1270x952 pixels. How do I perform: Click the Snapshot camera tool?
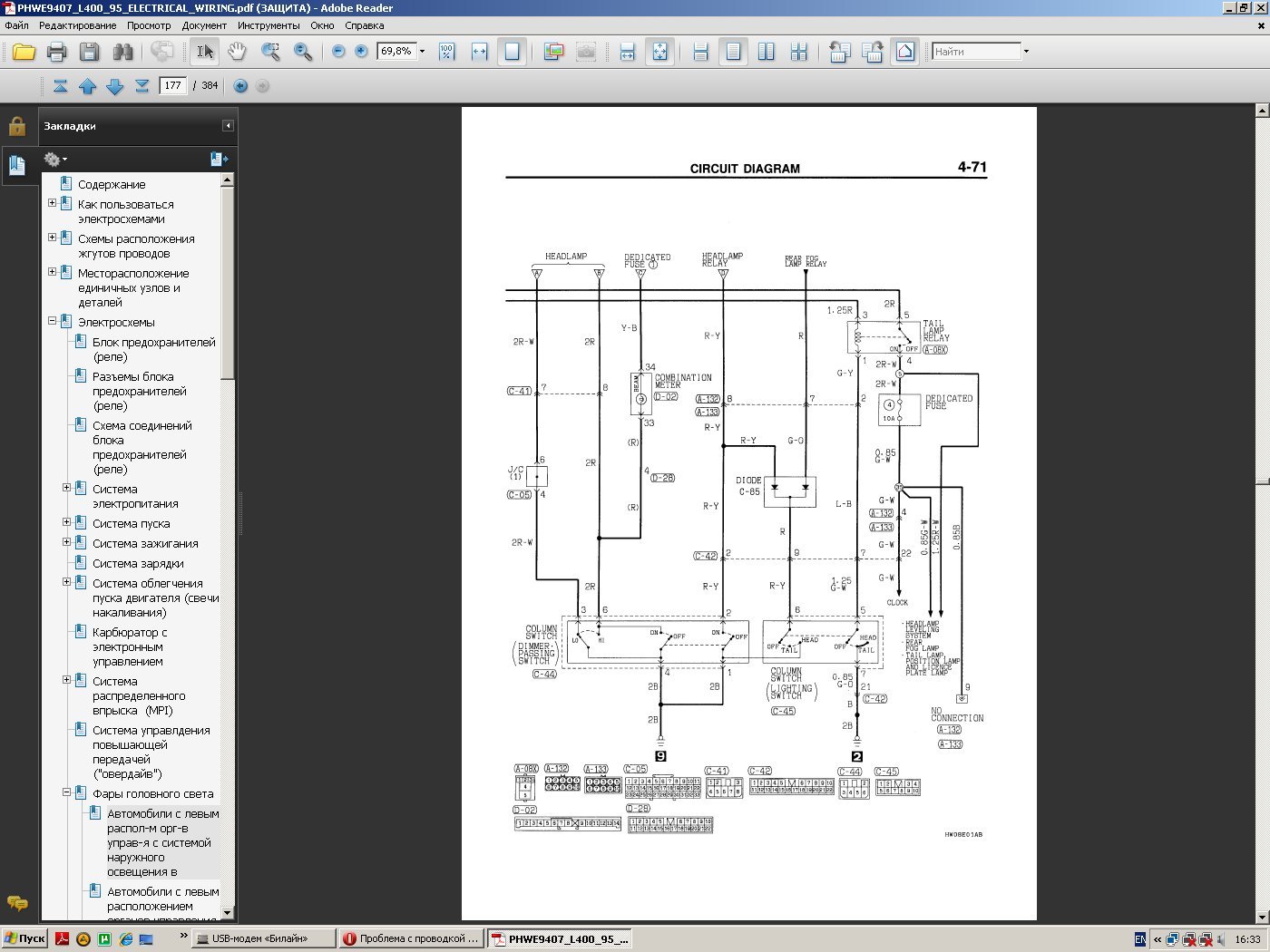coord(586,52)
